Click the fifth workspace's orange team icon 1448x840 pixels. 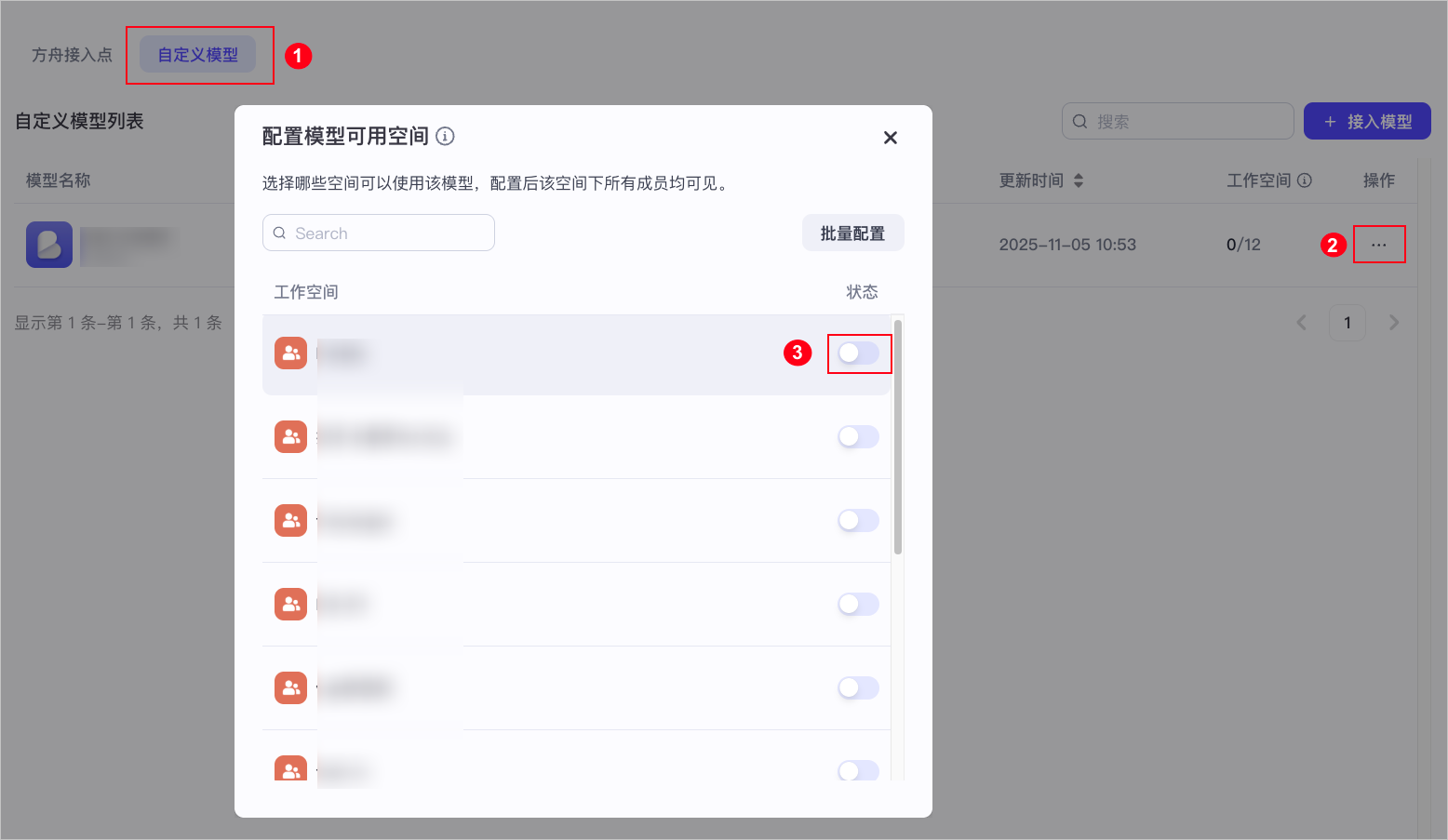click(x=291, y=687)
